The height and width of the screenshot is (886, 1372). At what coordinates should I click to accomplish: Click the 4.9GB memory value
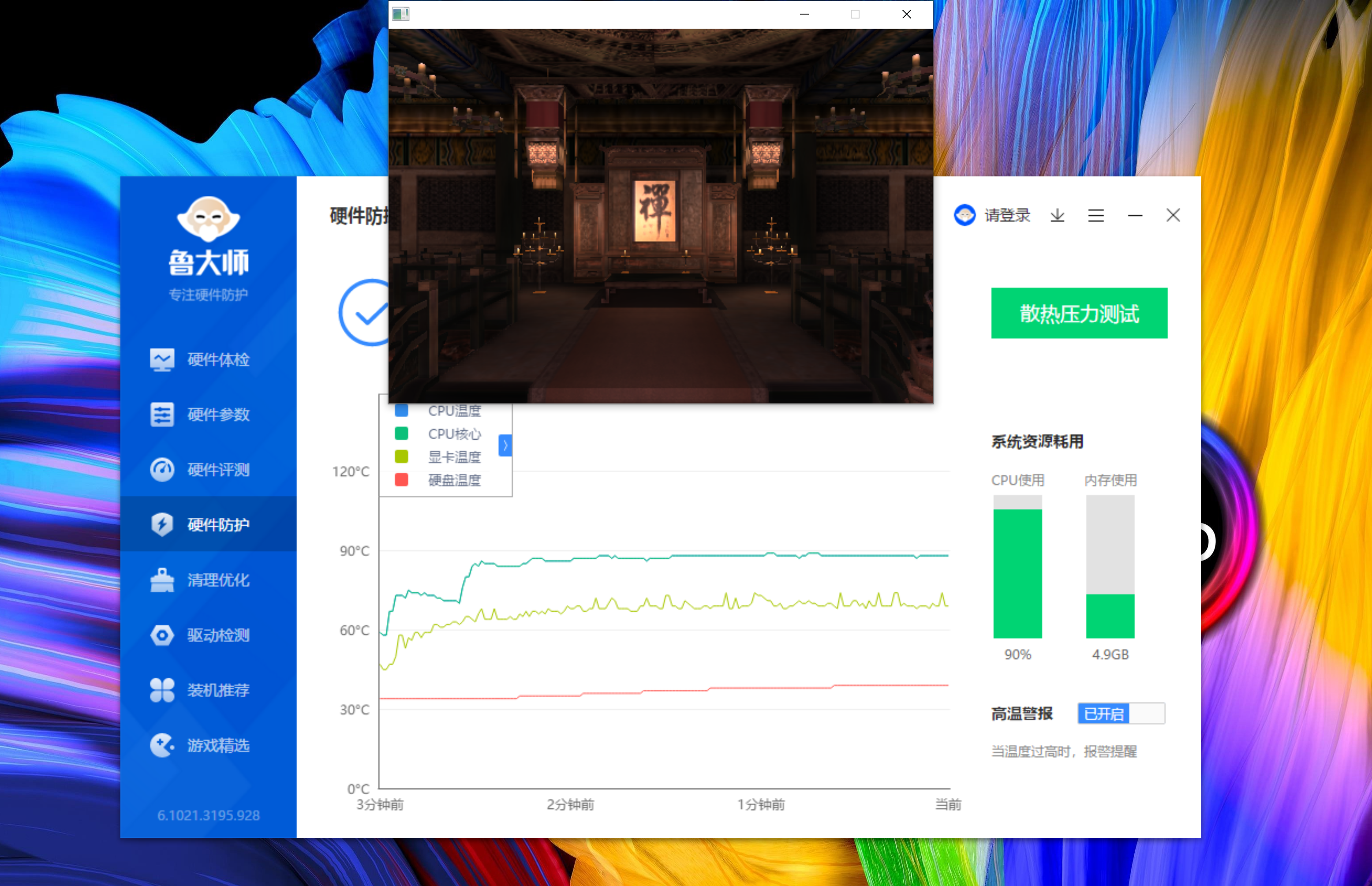[1110, 654]
